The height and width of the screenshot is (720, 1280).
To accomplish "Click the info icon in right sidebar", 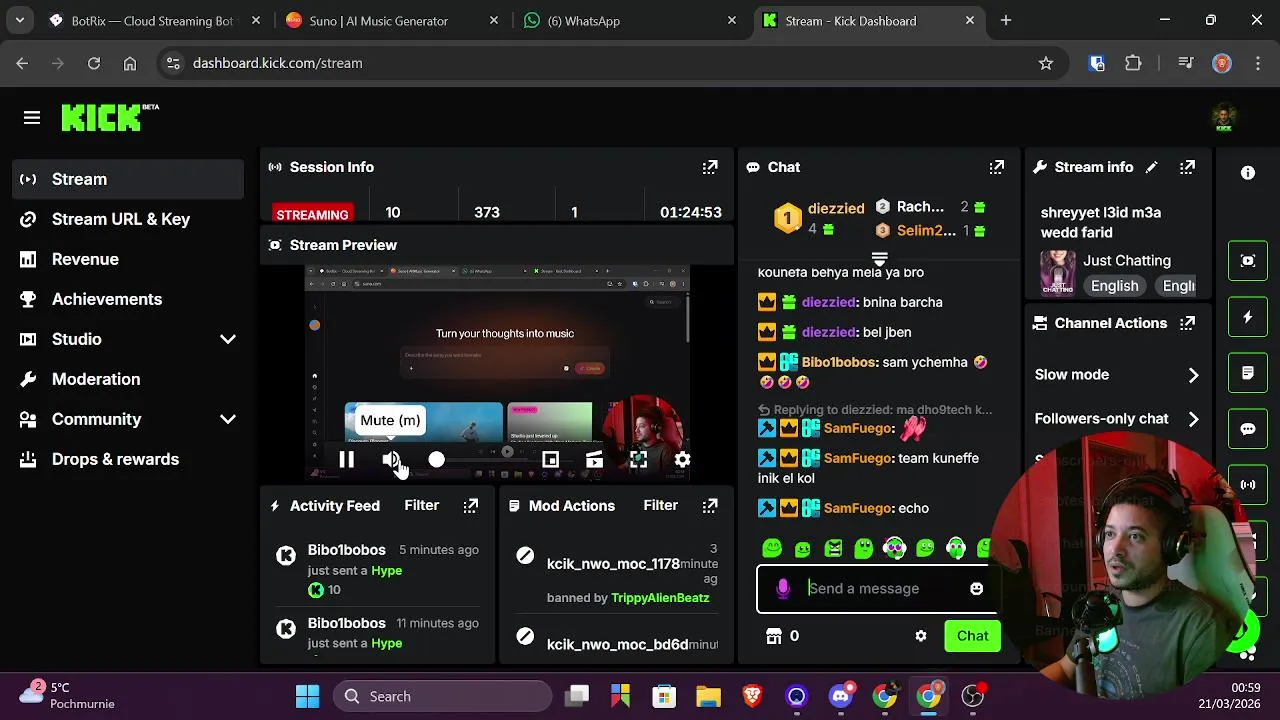I will coord(1248,173).
